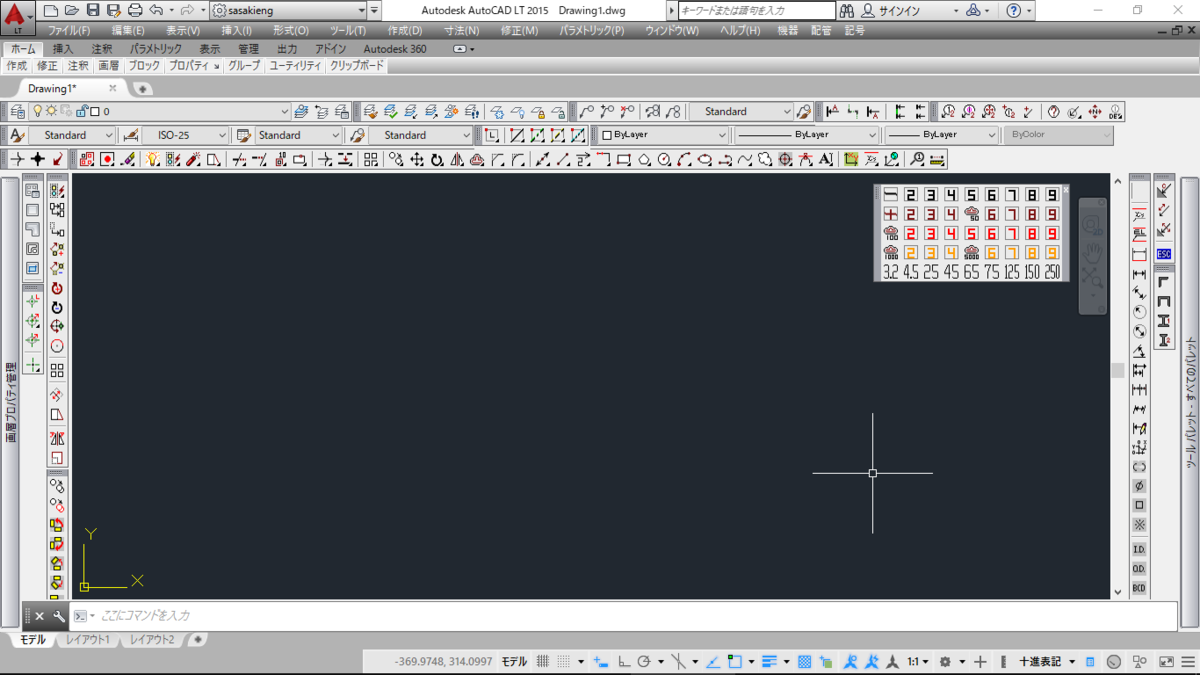This screenshot has width=1200, height=675.
Task: Click the text style A brush icon
Action: pyautogui.click(x=15, y=135)
